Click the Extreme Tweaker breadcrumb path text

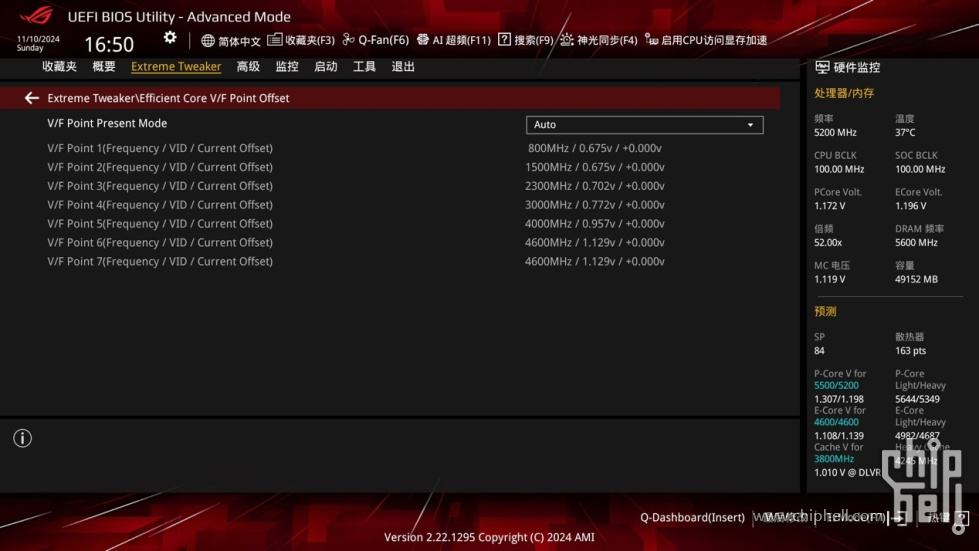[168, 98]
